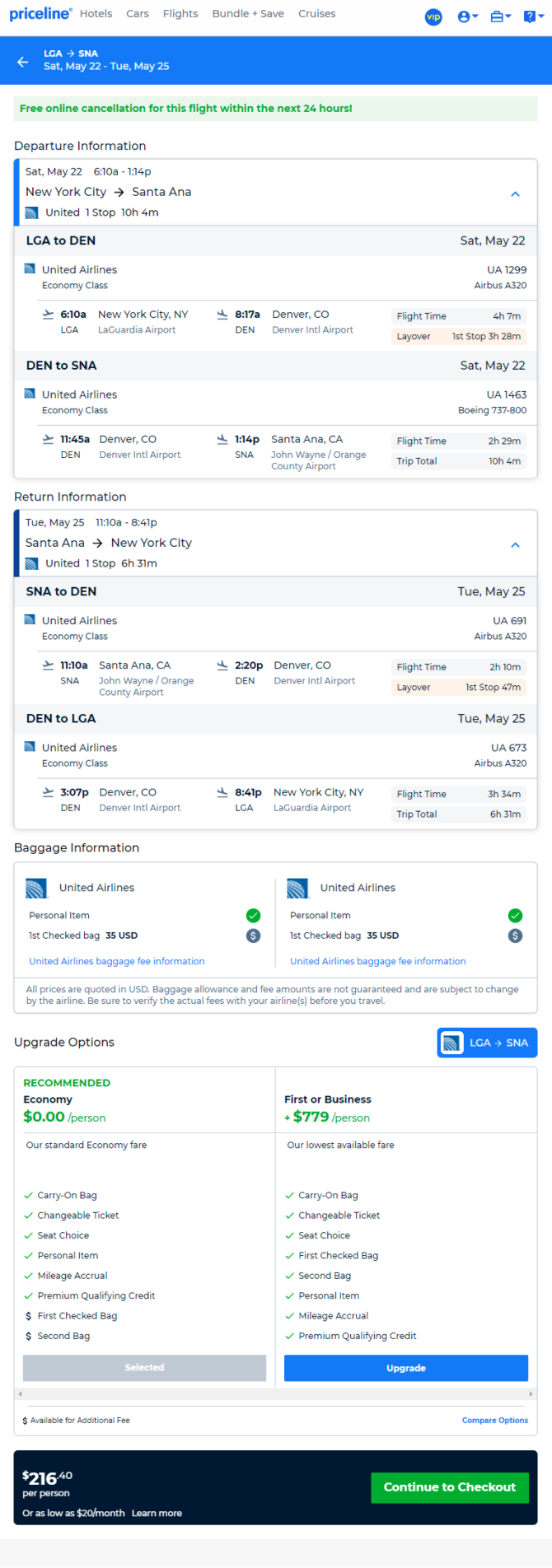Open the help question mark menu
This screenshot has height=1568, width=552.
[533, 16]
